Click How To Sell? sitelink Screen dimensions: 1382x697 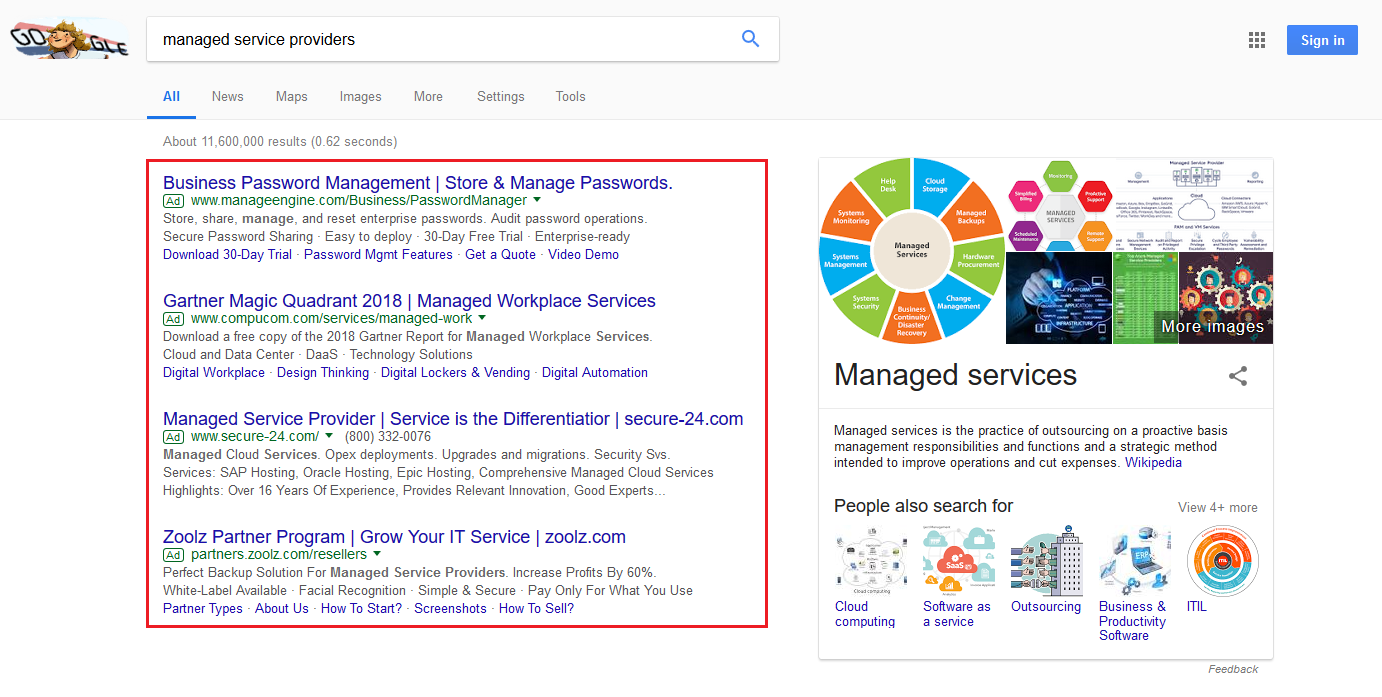[536, 609]
